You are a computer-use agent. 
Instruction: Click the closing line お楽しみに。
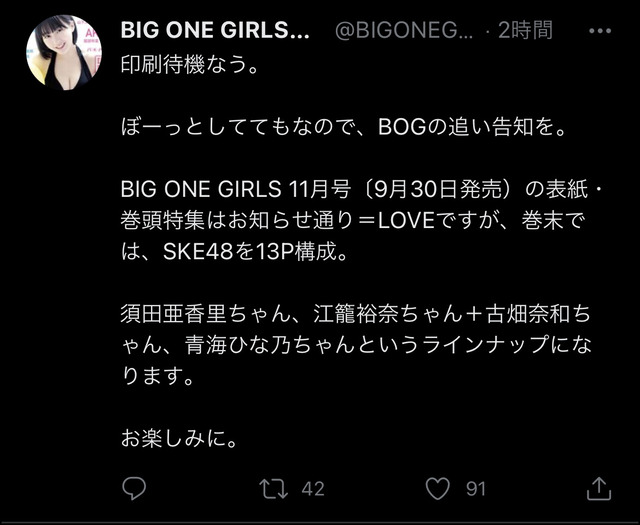[179, 439]
